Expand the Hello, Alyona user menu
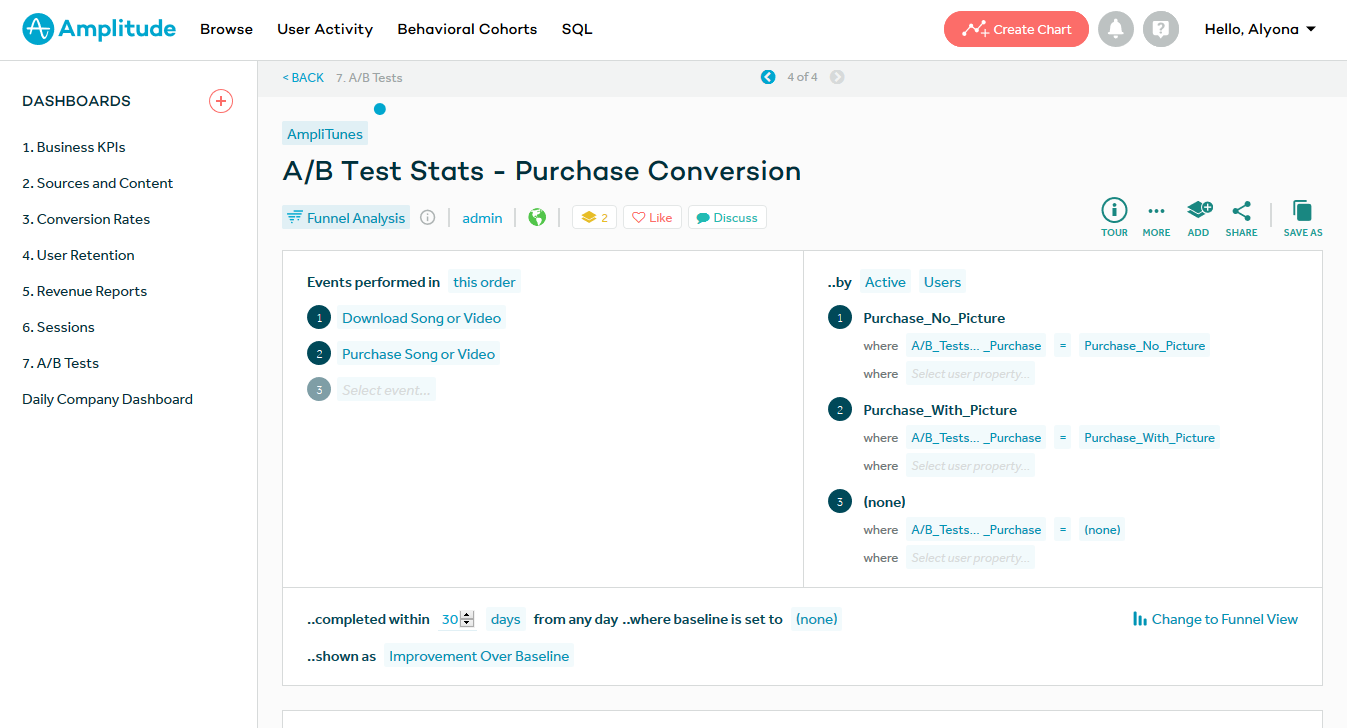 coord(1260,29)
